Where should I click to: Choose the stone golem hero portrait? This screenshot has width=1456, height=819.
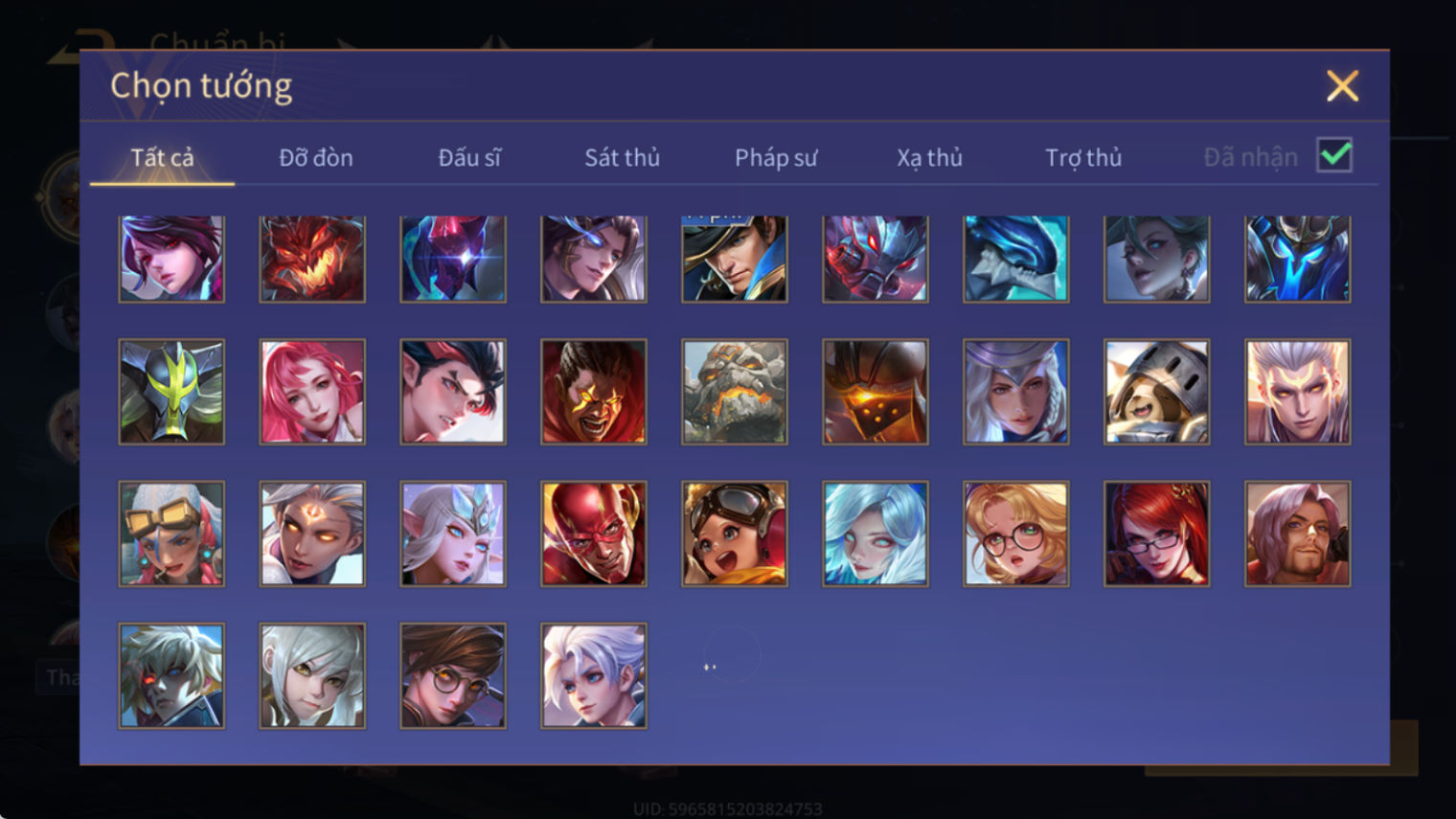735,392
